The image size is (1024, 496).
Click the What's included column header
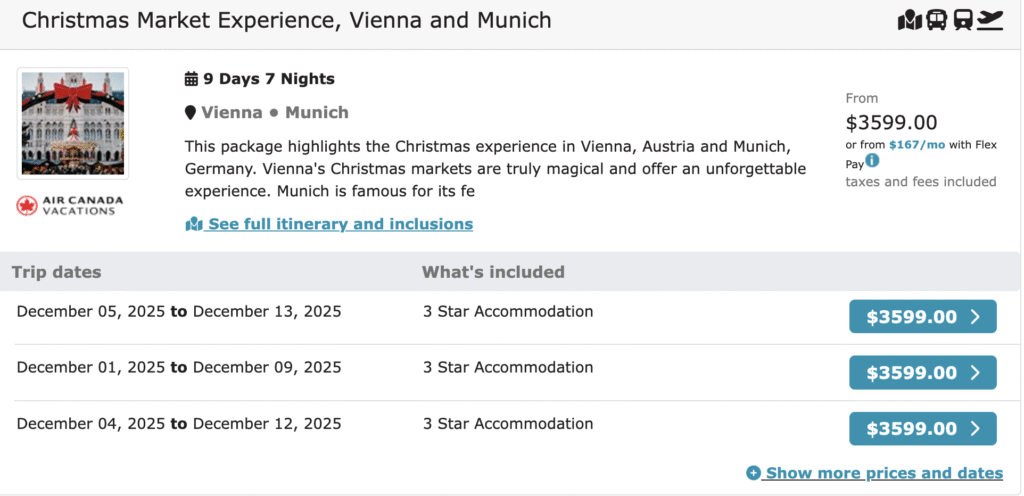click(x=493, y=272)
